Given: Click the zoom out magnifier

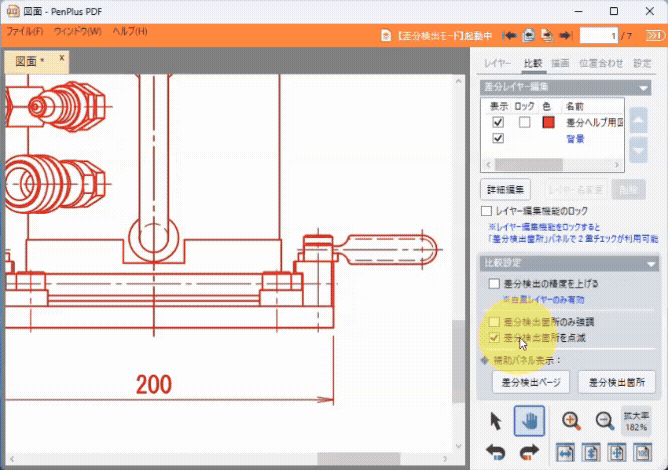Looking at the screenshot, I should [x=604, y=422].
